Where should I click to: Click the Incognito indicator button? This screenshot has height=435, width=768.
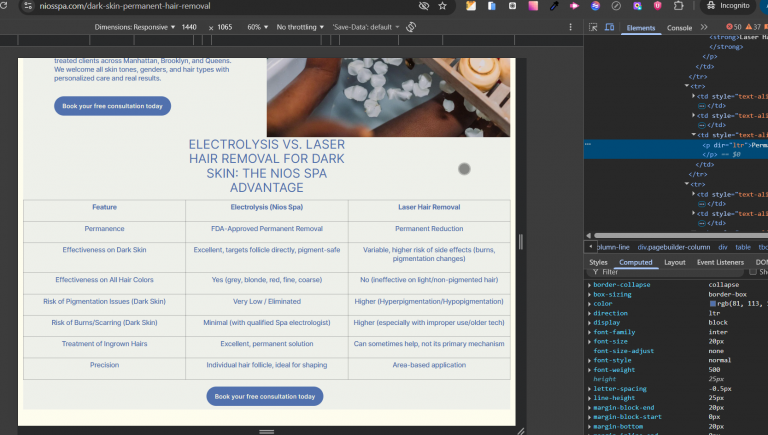tap(728, 6)
